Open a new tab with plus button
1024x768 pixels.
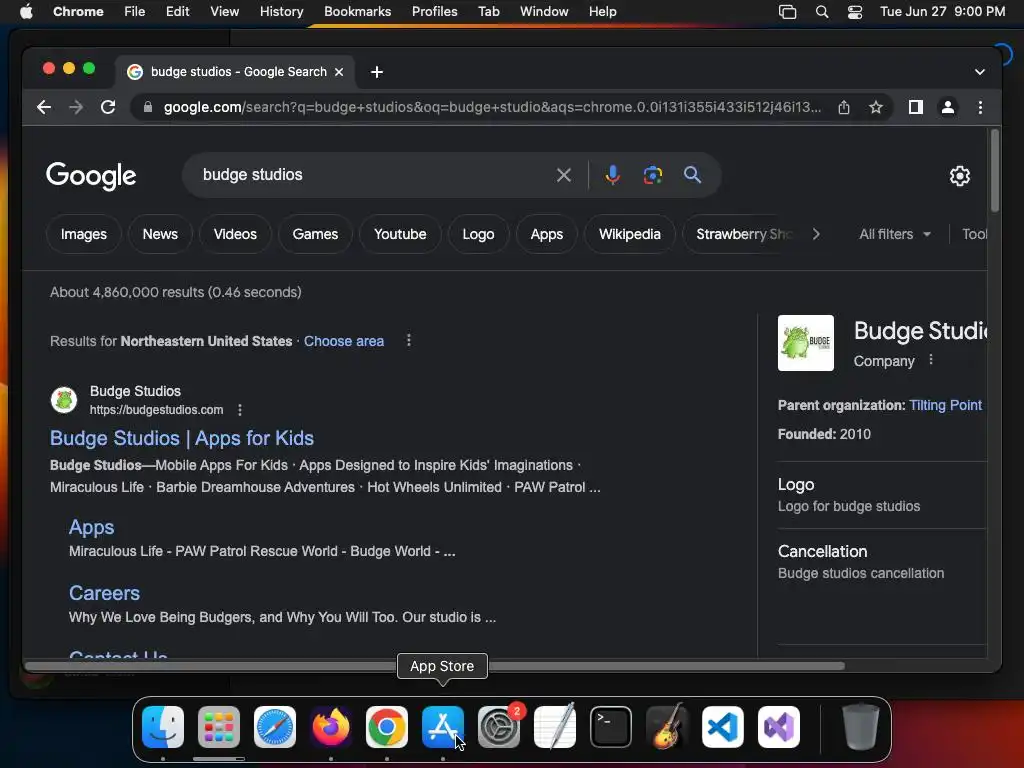click(377, 72)
